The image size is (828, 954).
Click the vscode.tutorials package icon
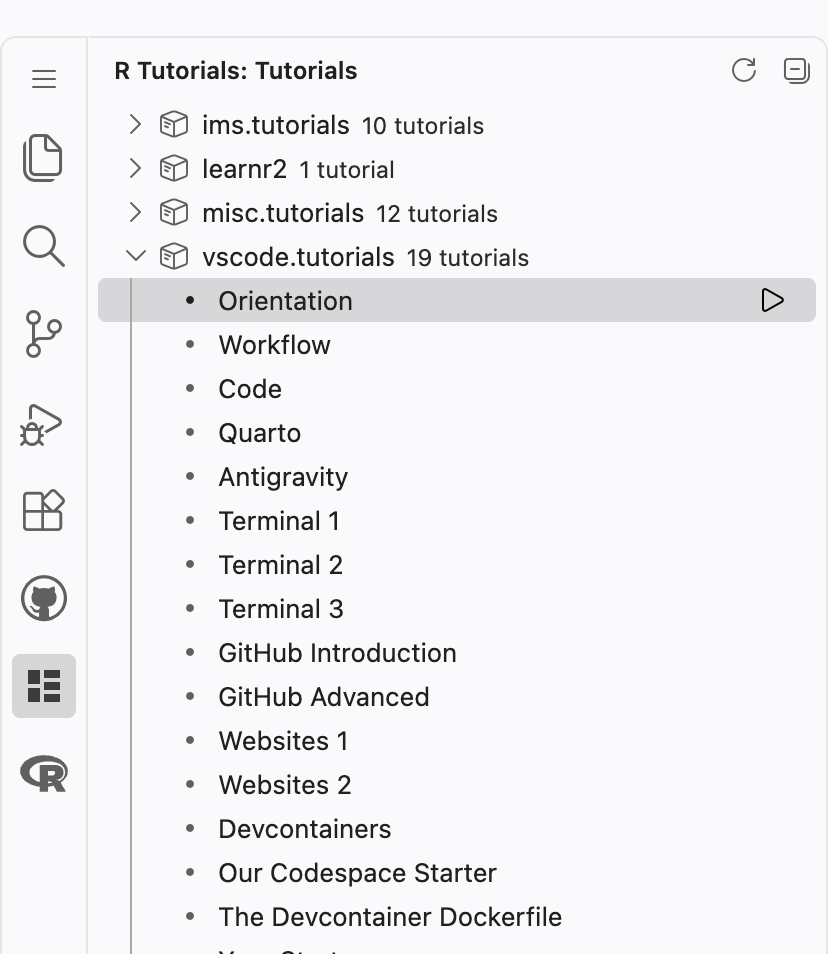pyautogui.click(x=174, y=256)
